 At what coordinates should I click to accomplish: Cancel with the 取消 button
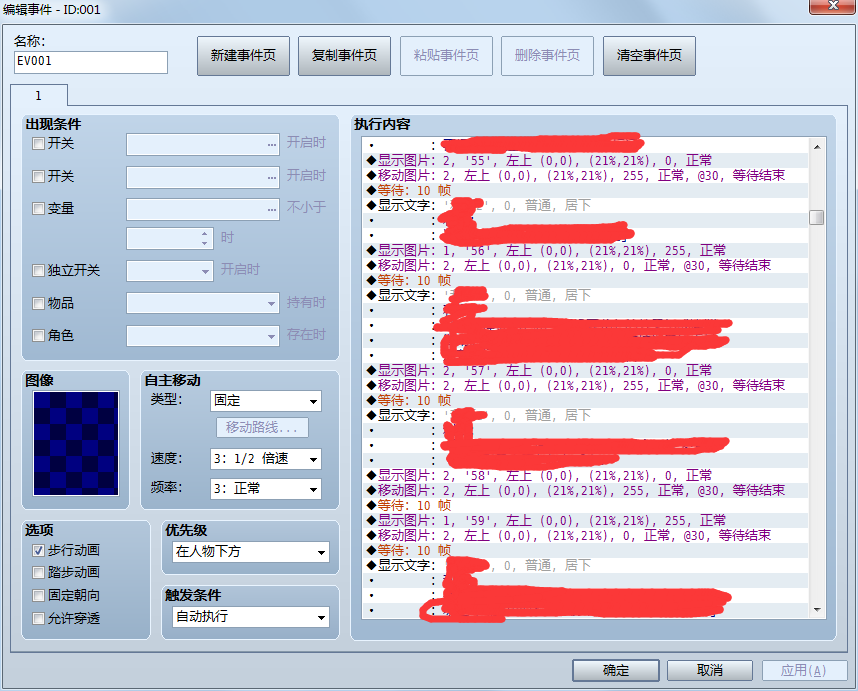point(710,670)
